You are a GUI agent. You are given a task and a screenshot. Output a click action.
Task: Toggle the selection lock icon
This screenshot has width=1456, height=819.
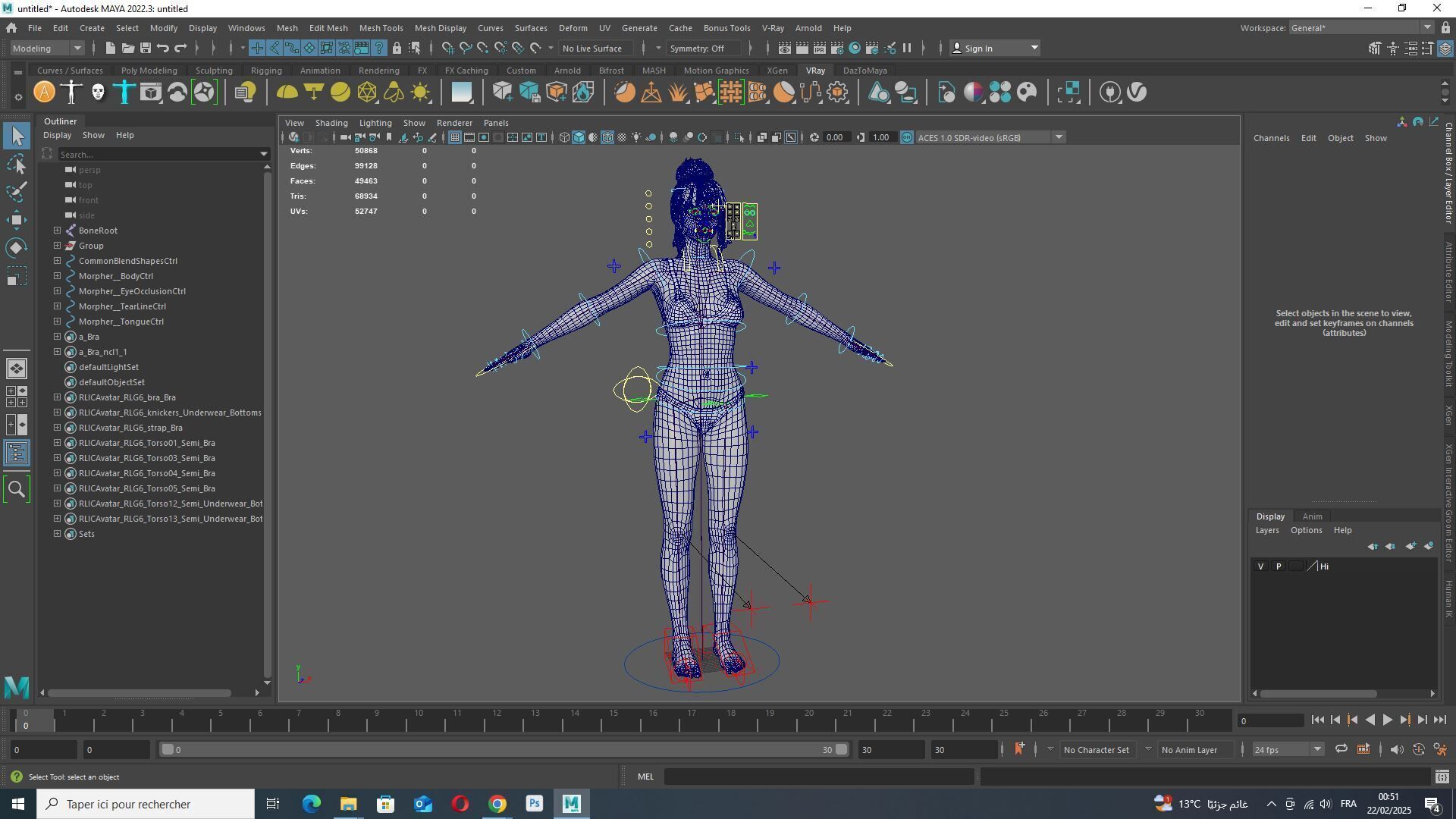[x=397, y=49]
